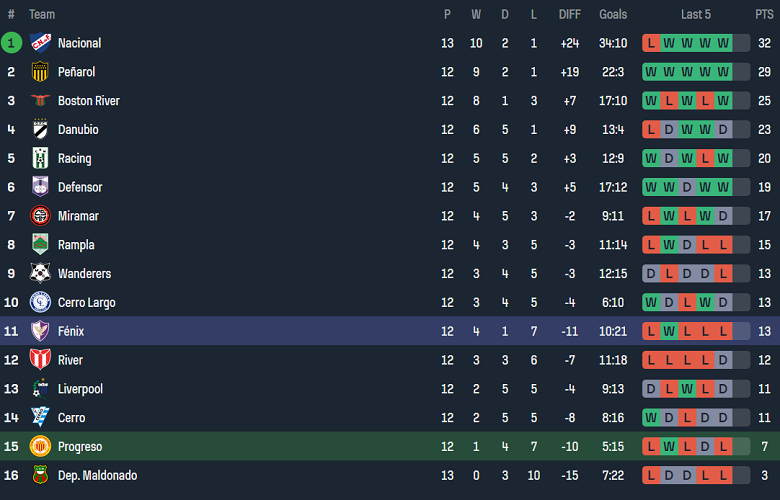Click the Cerro Largo crest icon
The image size is (780, 500).
click(40, 302)
